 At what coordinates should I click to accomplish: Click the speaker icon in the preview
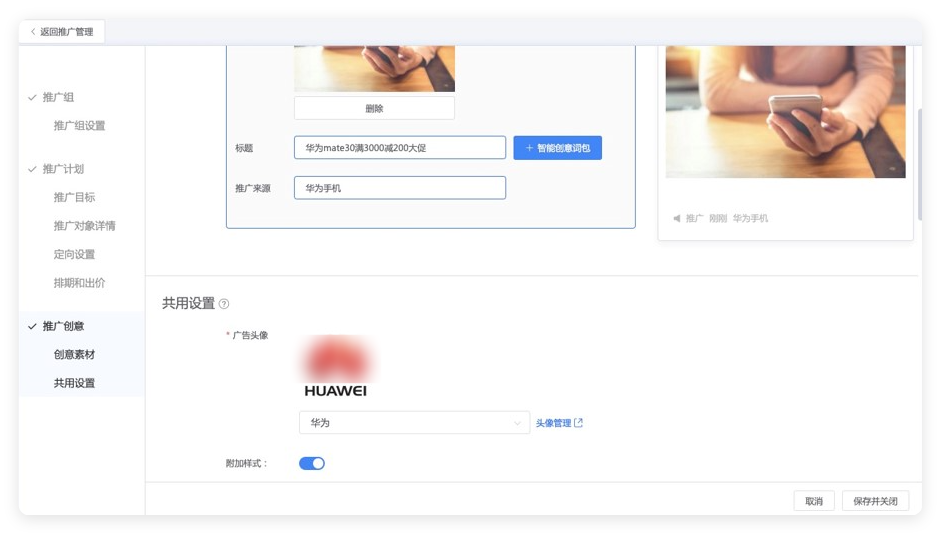tap(677, 218)
